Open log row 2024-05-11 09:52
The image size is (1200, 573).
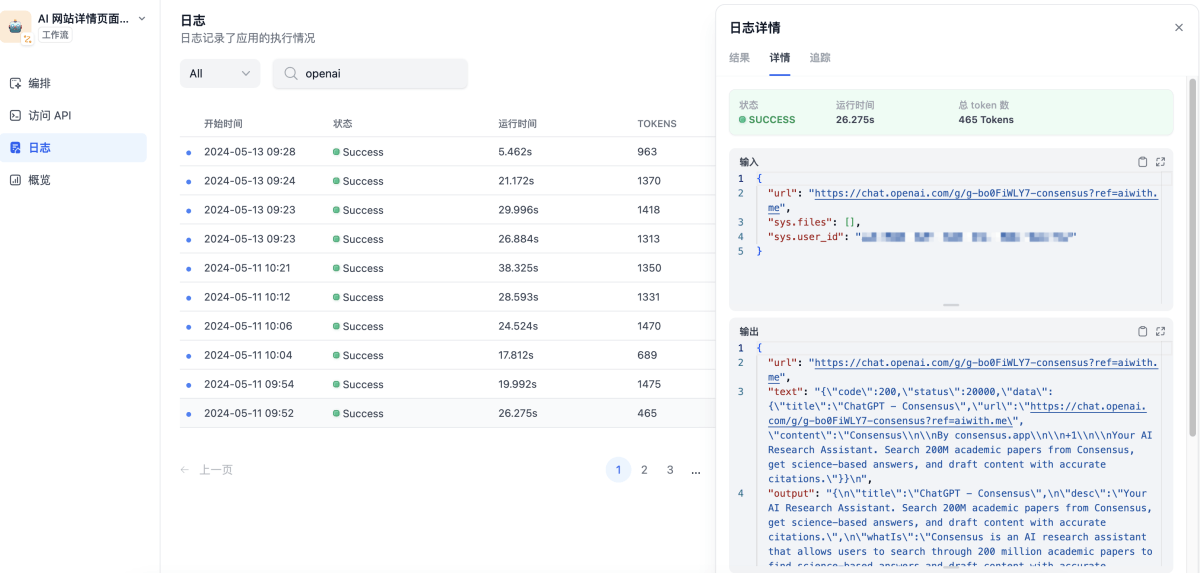pyautogui.click(x=448, y=413)
